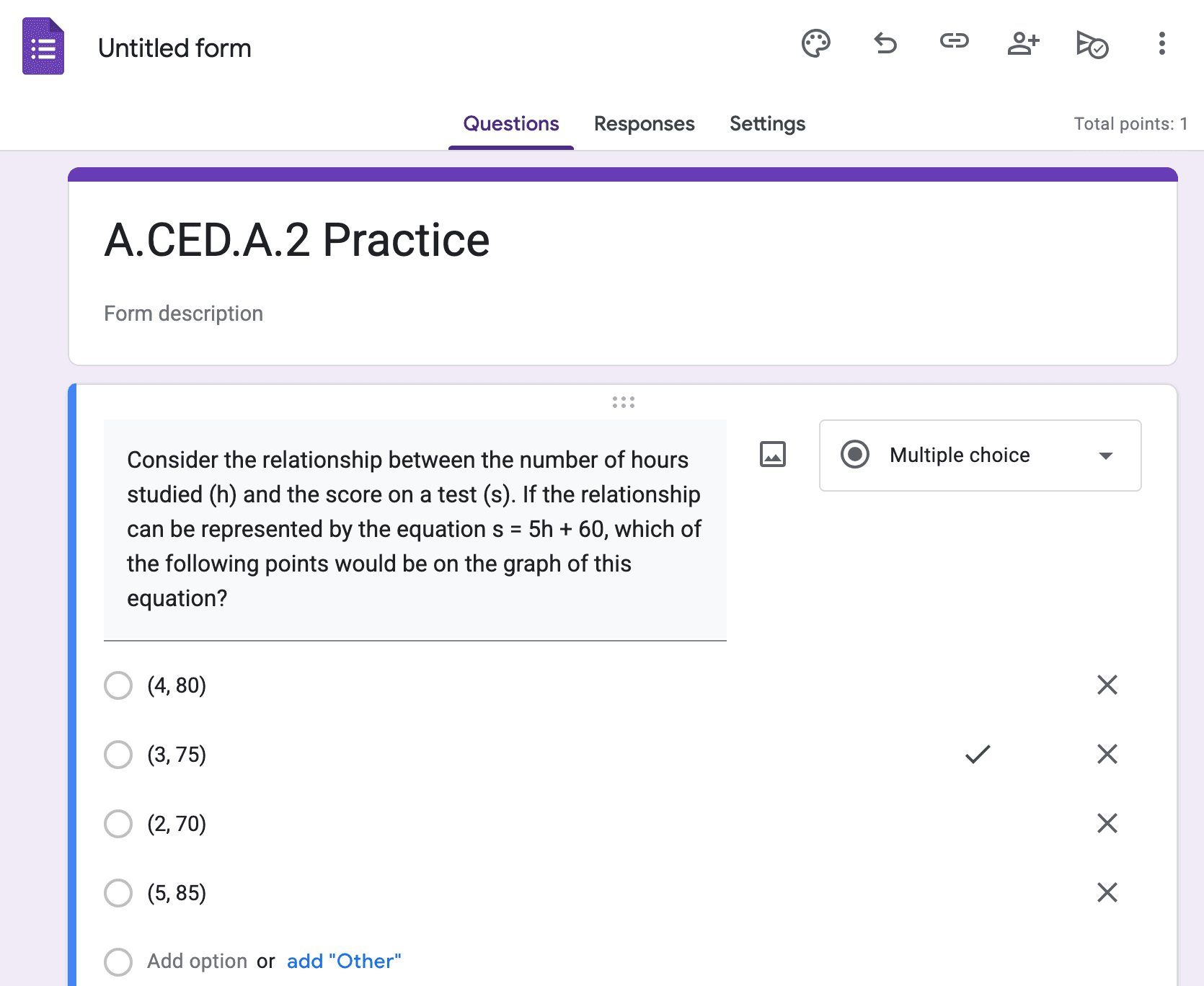This screenshot has height=986, width=1204.
Task: Switch to the Settings tab
Action: click(768, 124)
